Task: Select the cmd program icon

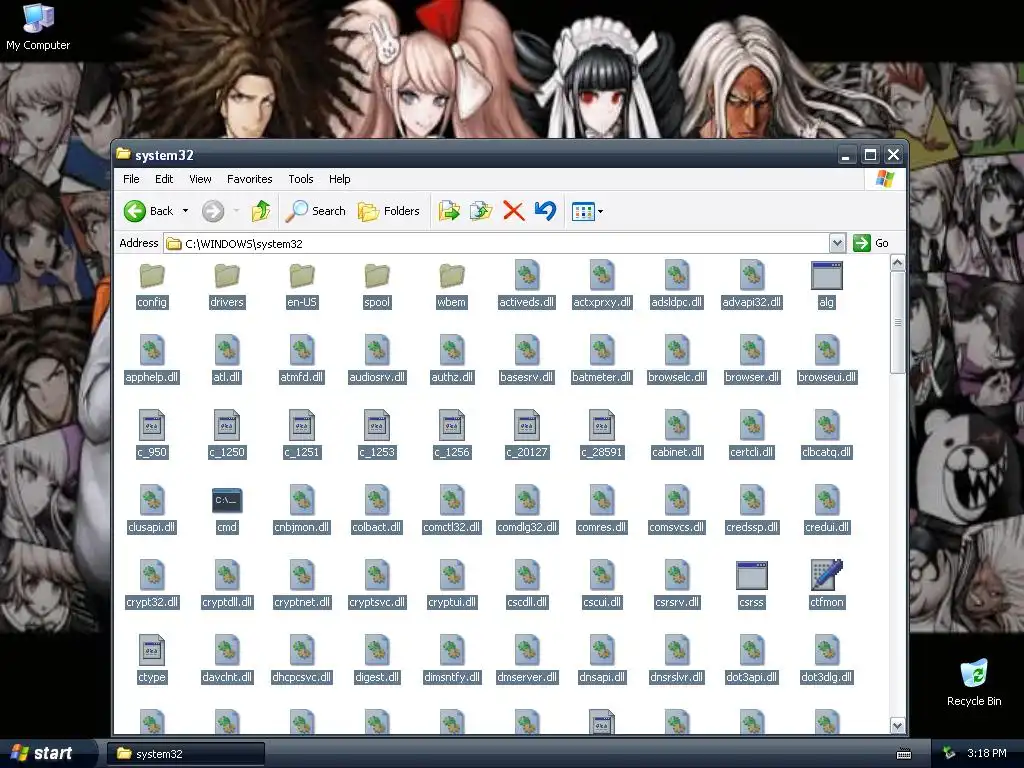Action: 227,501
